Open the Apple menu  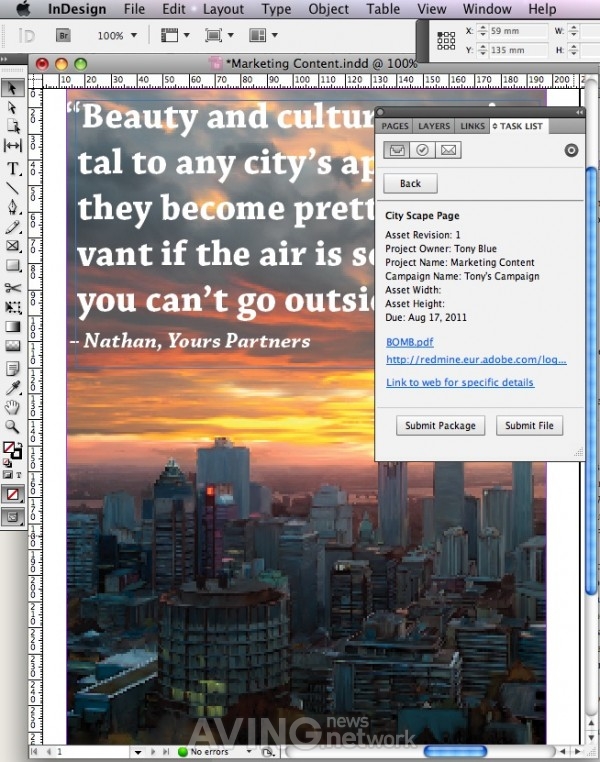click(x=22, y=9)
